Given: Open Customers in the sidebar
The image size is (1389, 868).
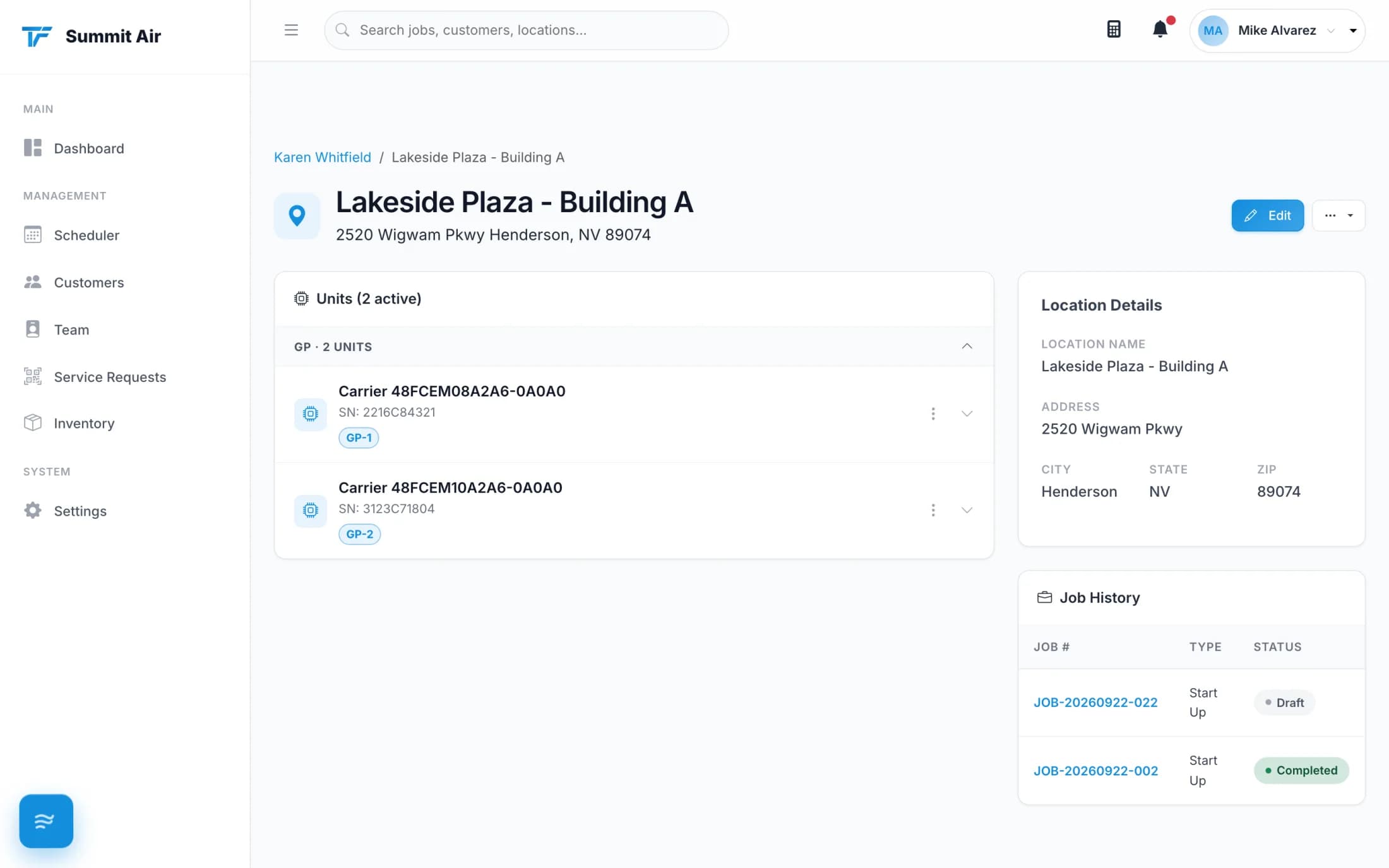Looking at the screenshot, I should 89,282.
